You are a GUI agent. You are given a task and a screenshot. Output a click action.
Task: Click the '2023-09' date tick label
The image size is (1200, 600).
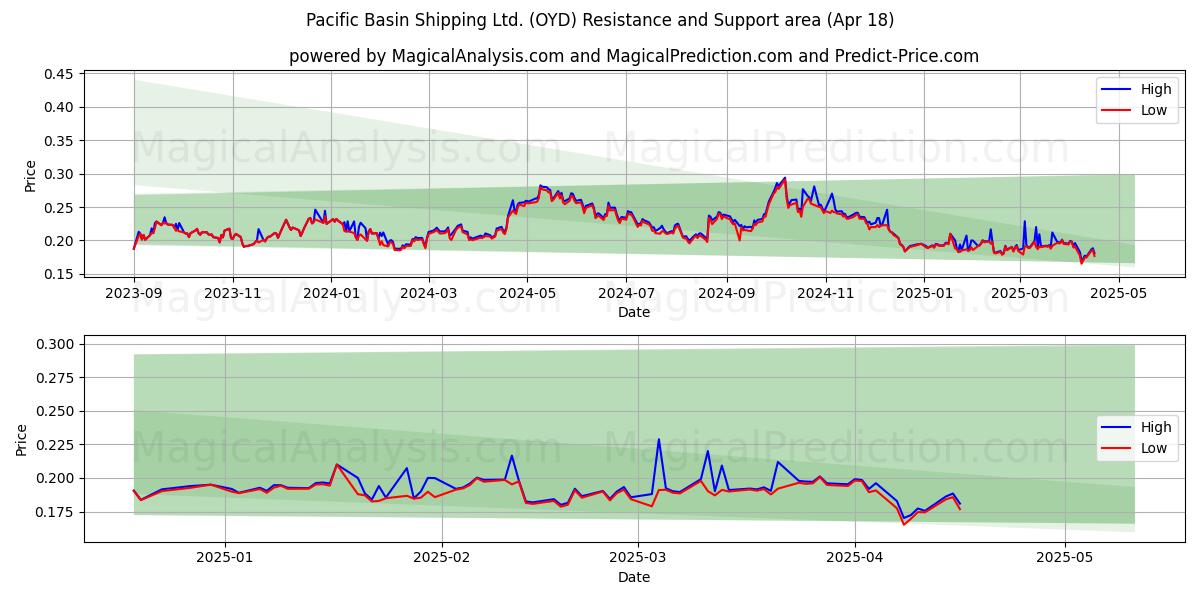134,294
